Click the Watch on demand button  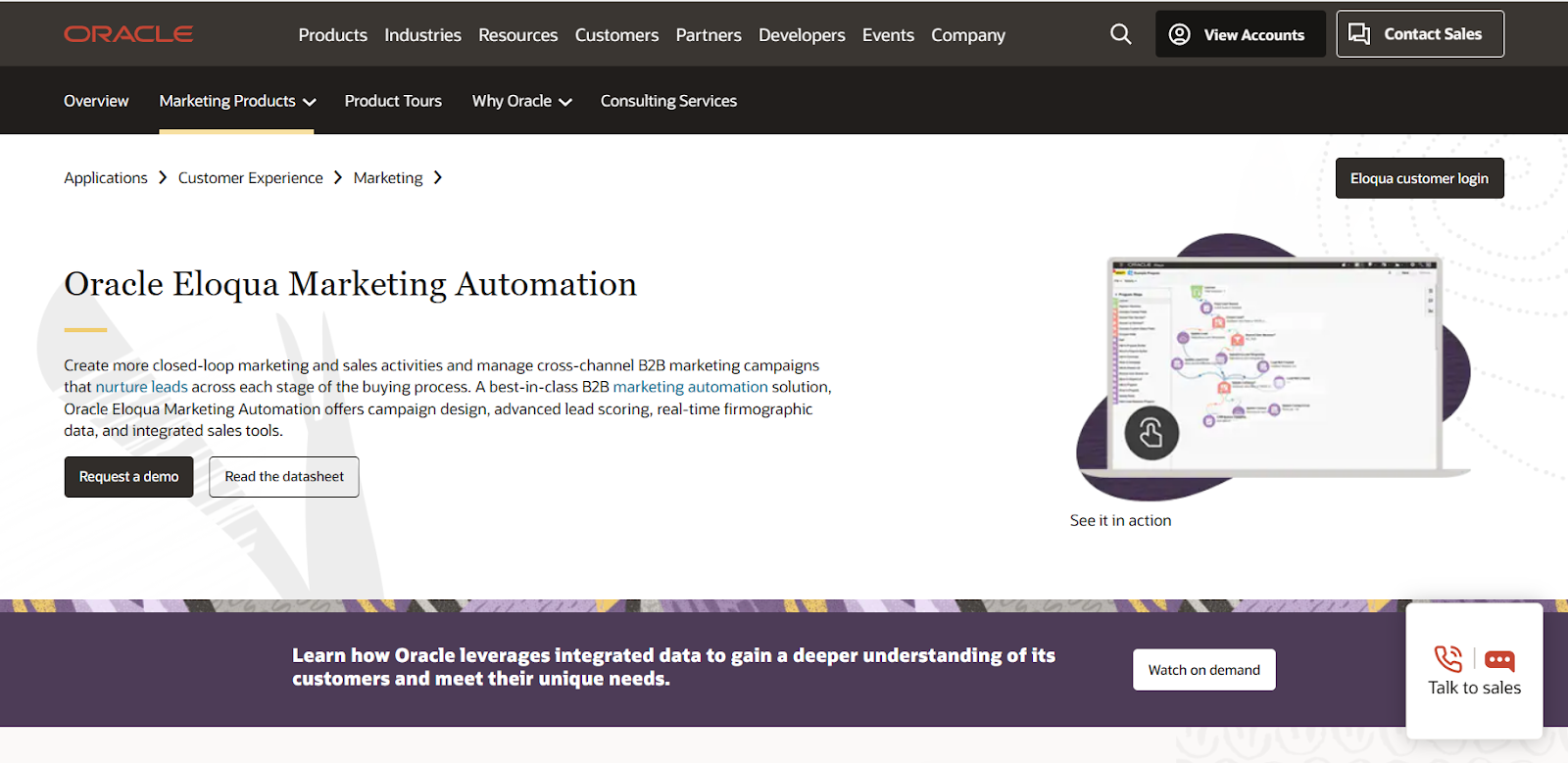pyautogui.click(x=1204, y=670)
